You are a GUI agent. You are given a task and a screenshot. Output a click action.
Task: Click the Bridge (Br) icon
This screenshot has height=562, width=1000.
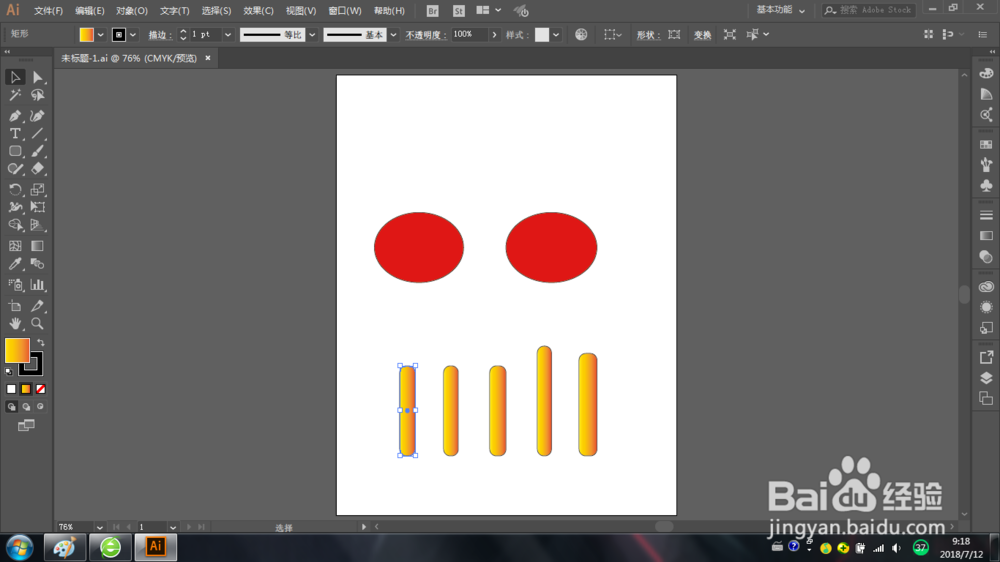[x=432, y=11]
